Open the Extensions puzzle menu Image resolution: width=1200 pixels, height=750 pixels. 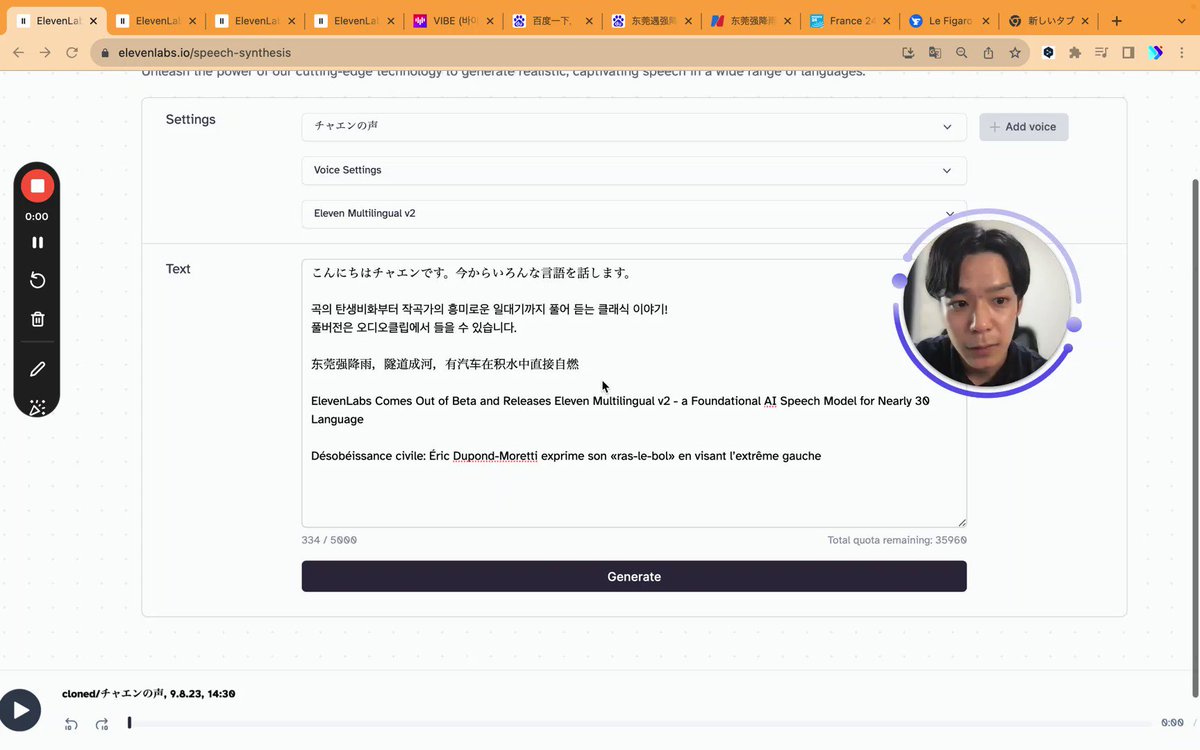point(1075,53)
